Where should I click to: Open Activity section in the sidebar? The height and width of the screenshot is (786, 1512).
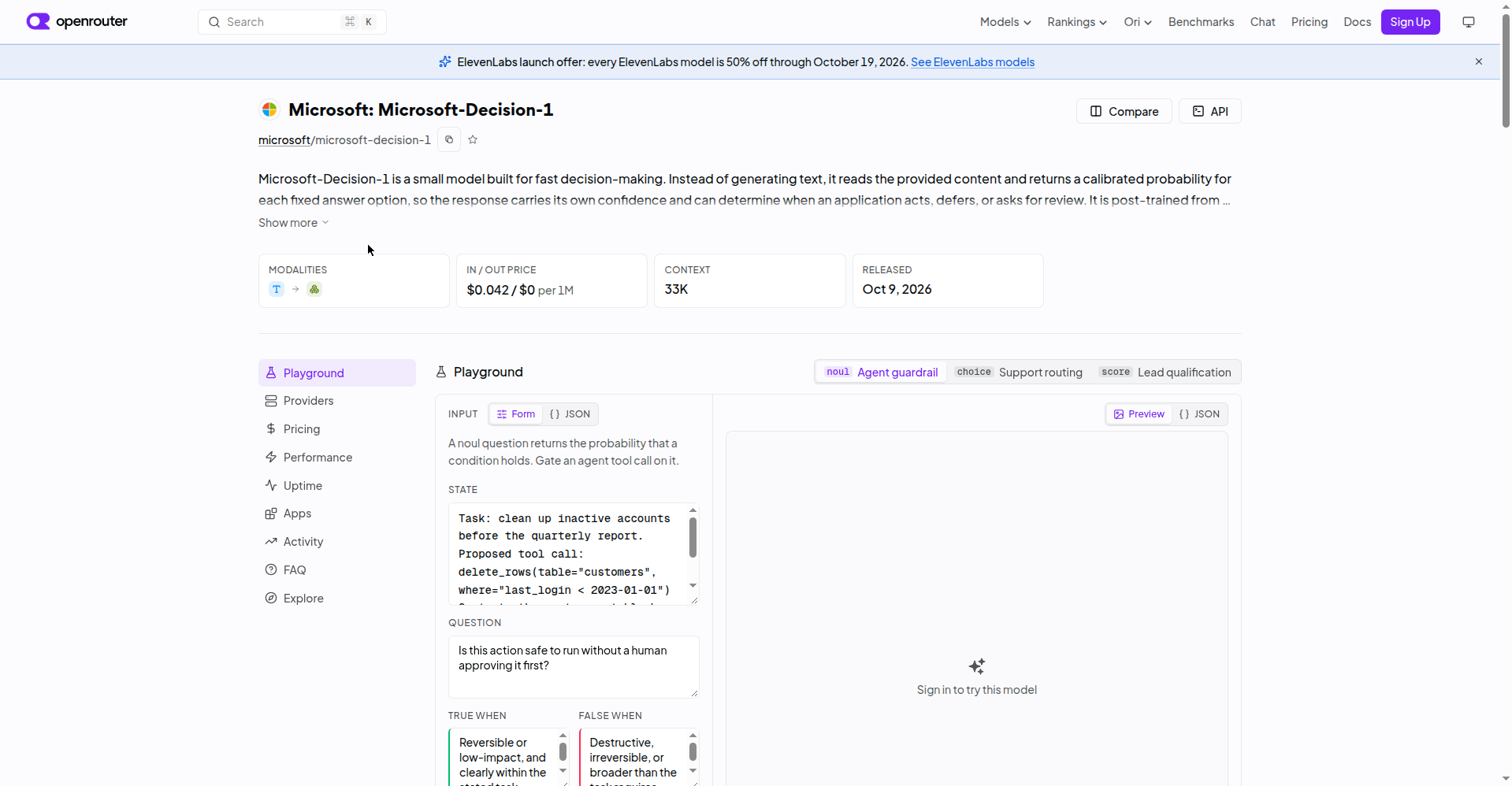337,542
